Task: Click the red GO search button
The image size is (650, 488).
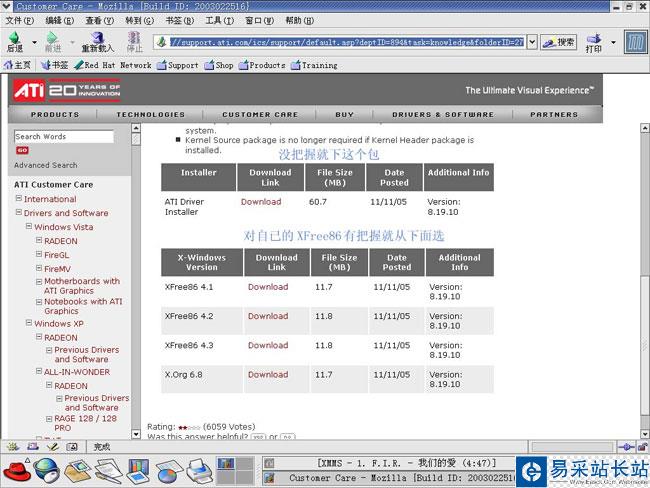Action: [22, 150]
